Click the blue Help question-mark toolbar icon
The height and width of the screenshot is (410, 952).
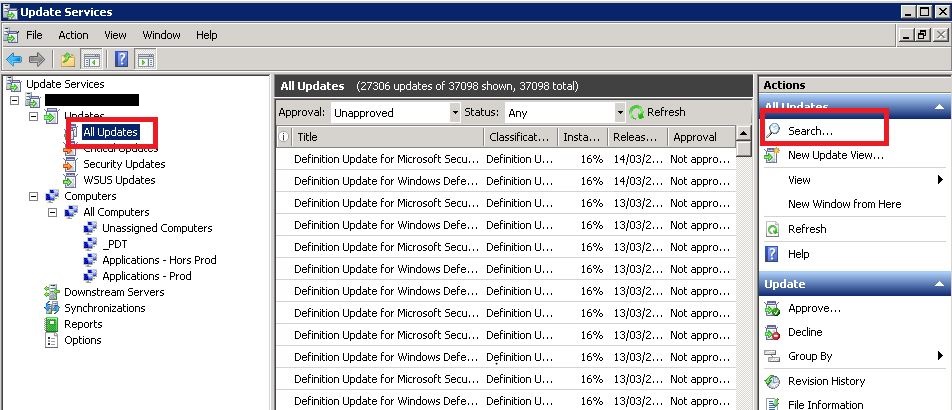click(121, 60)
